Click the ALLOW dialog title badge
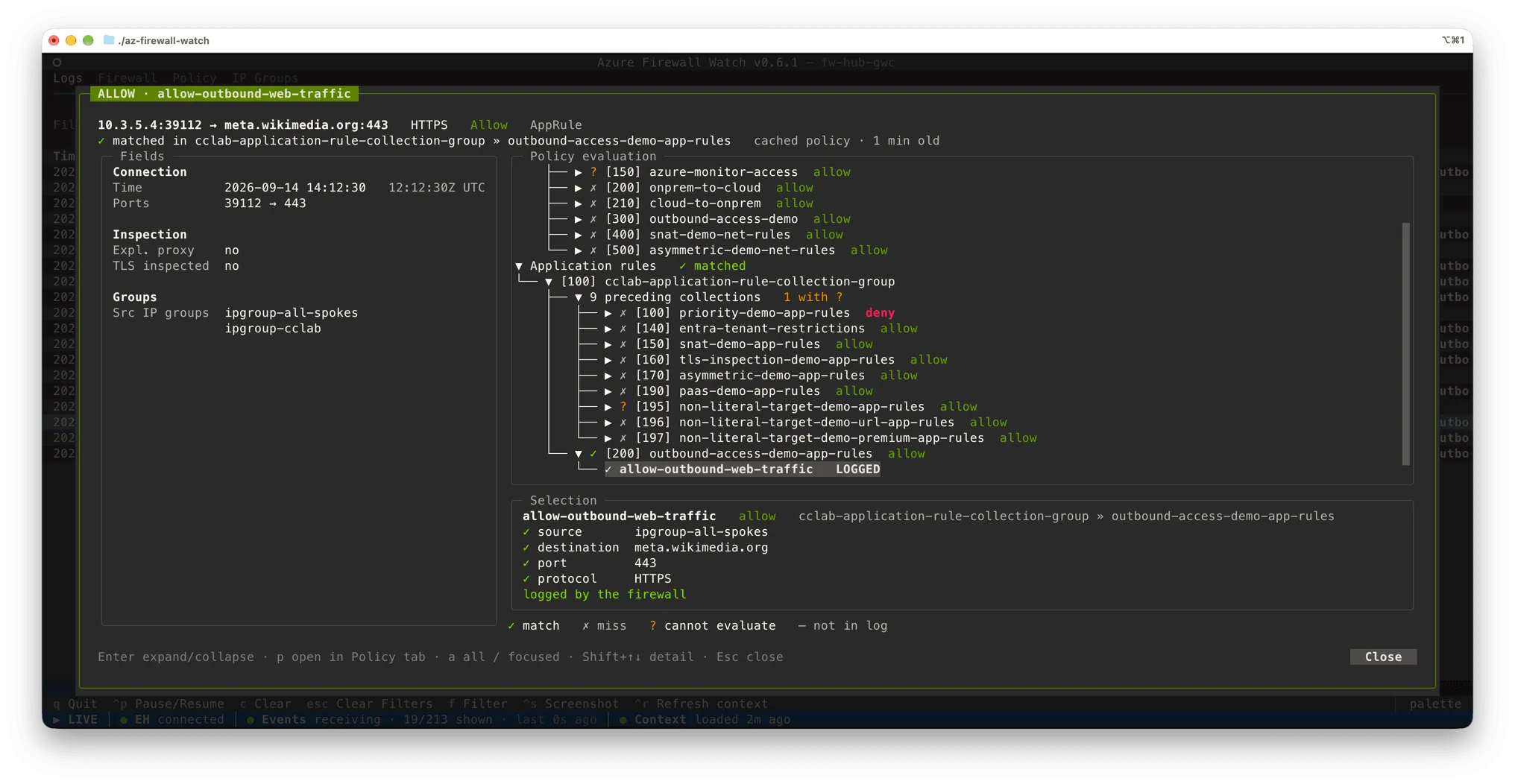 tap(224, 94)
